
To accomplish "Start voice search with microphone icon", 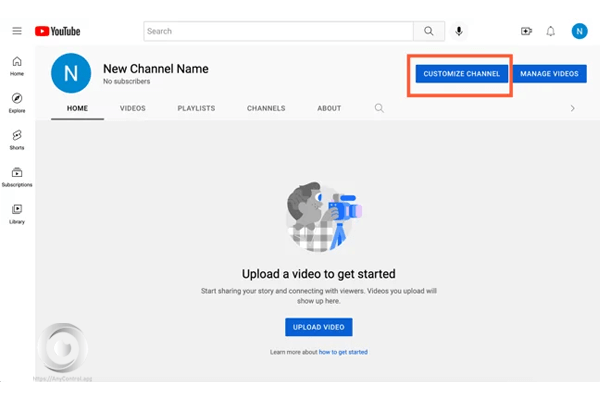I will [459, 31].
